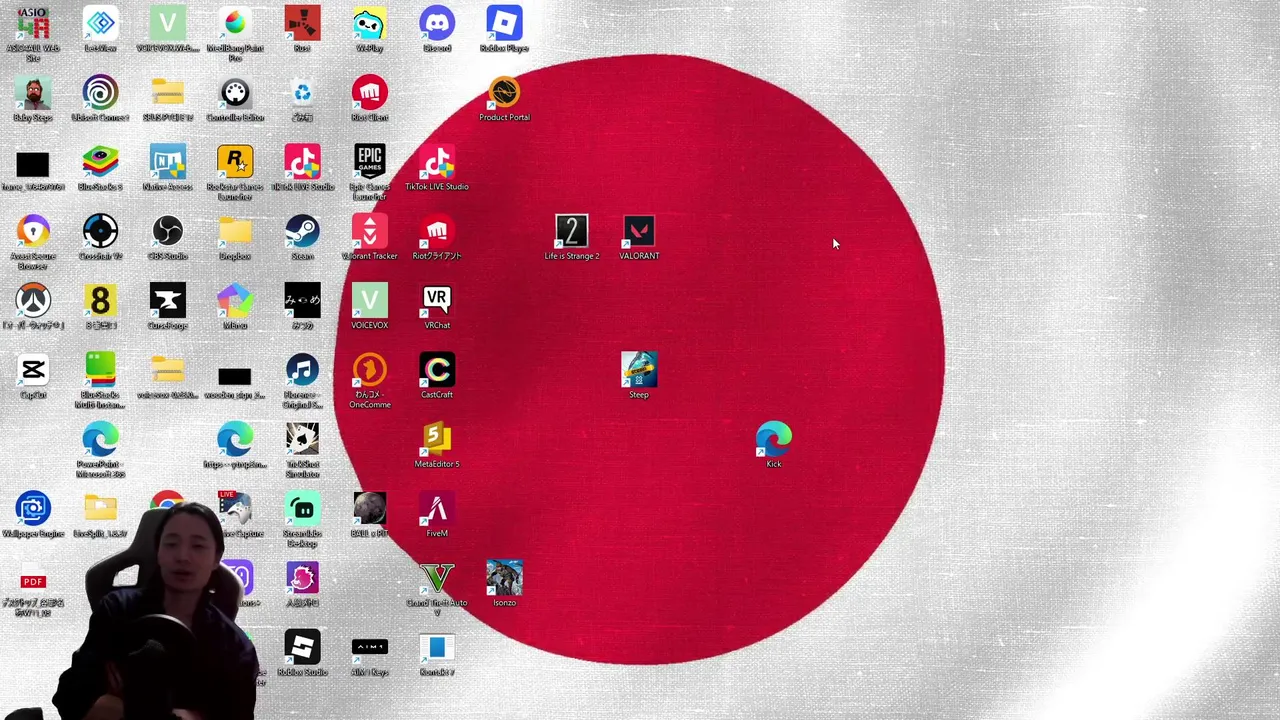Open the CapCut shortcut
Viewport: 1280px width, 720px height.
click(x=33, y=370)
